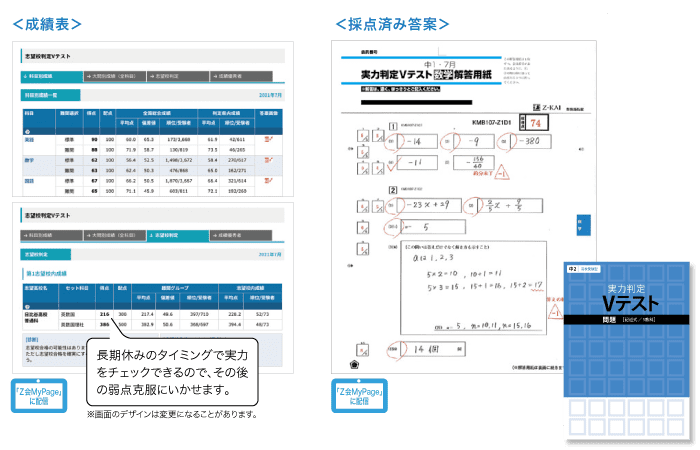Click the score 65 in the 国語 難関 row
This screenshot has height=450, width=700.
94,191
